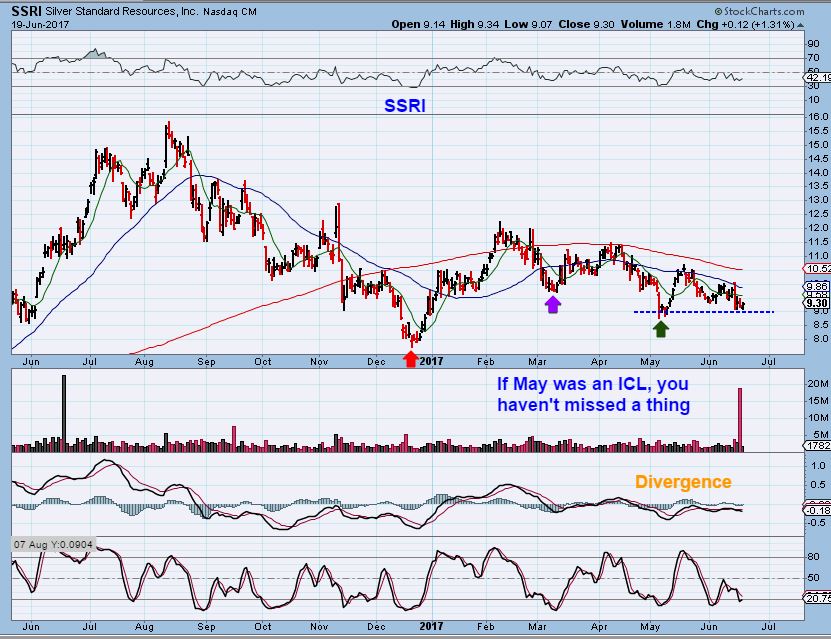Click the Close 9.30 value in the header
Viewport: 831px width, 639px height.
tap(586, 24)
